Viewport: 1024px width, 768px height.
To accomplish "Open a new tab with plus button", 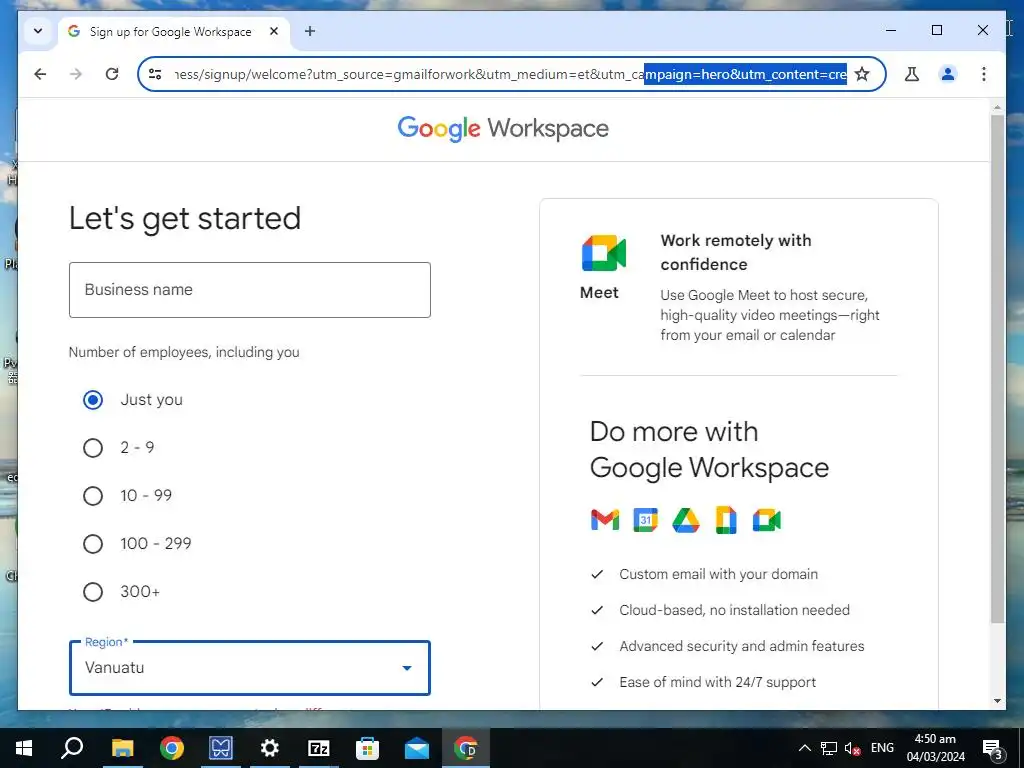I will point(310,31).
